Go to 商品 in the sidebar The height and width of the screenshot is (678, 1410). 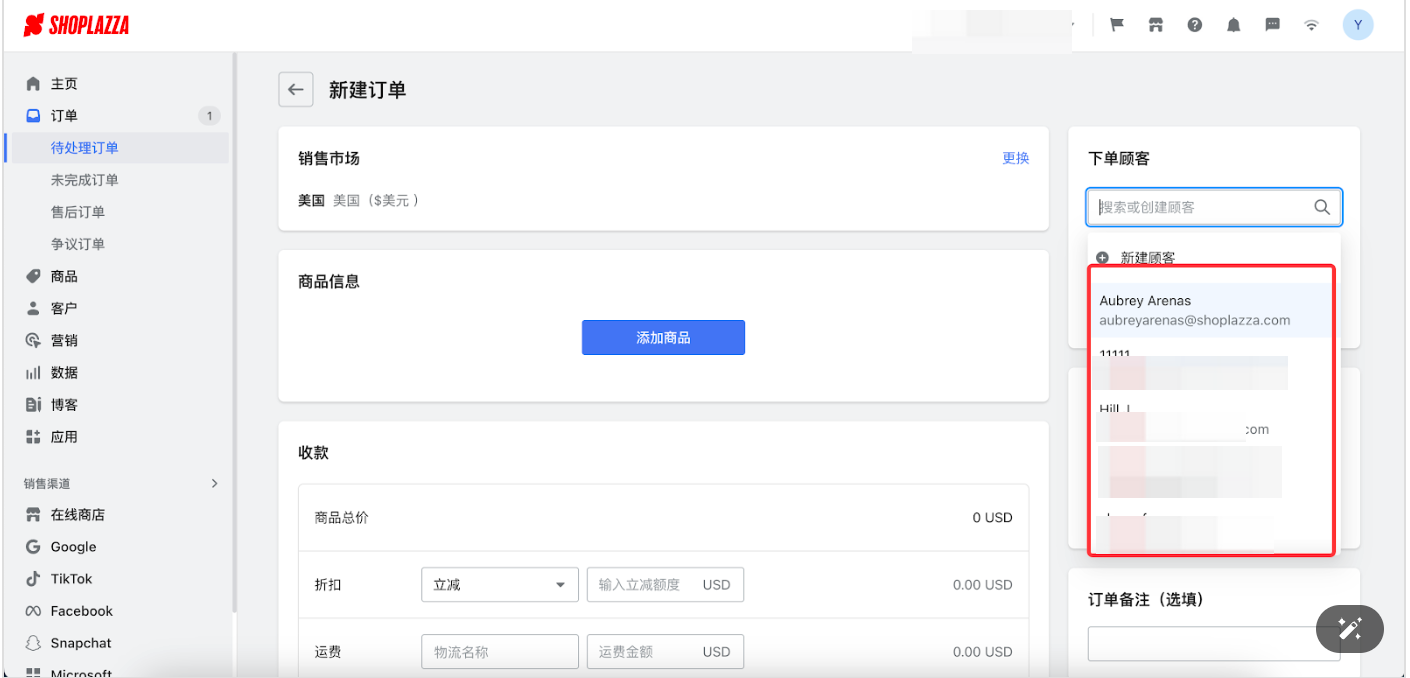64,276
